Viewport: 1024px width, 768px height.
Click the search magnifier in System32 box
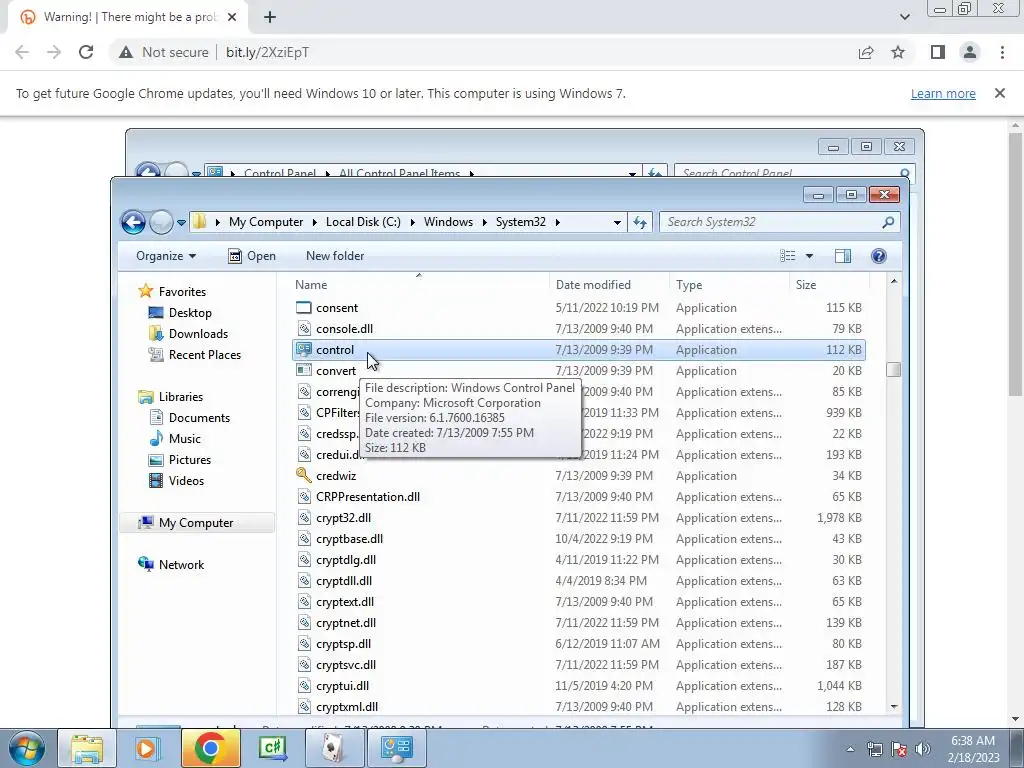[x=888, y=222]
